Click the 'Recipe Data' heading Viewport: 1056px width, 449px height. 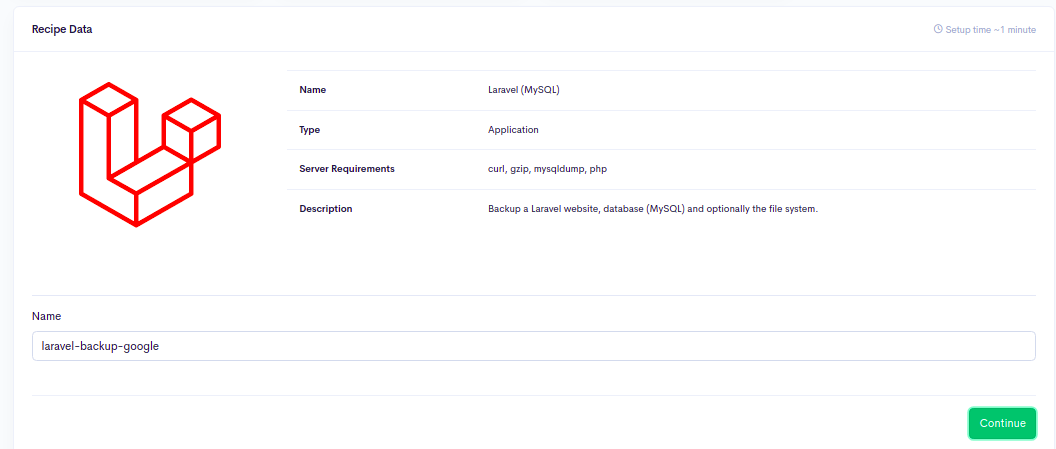pyautogui.click(x=62, y=30)
